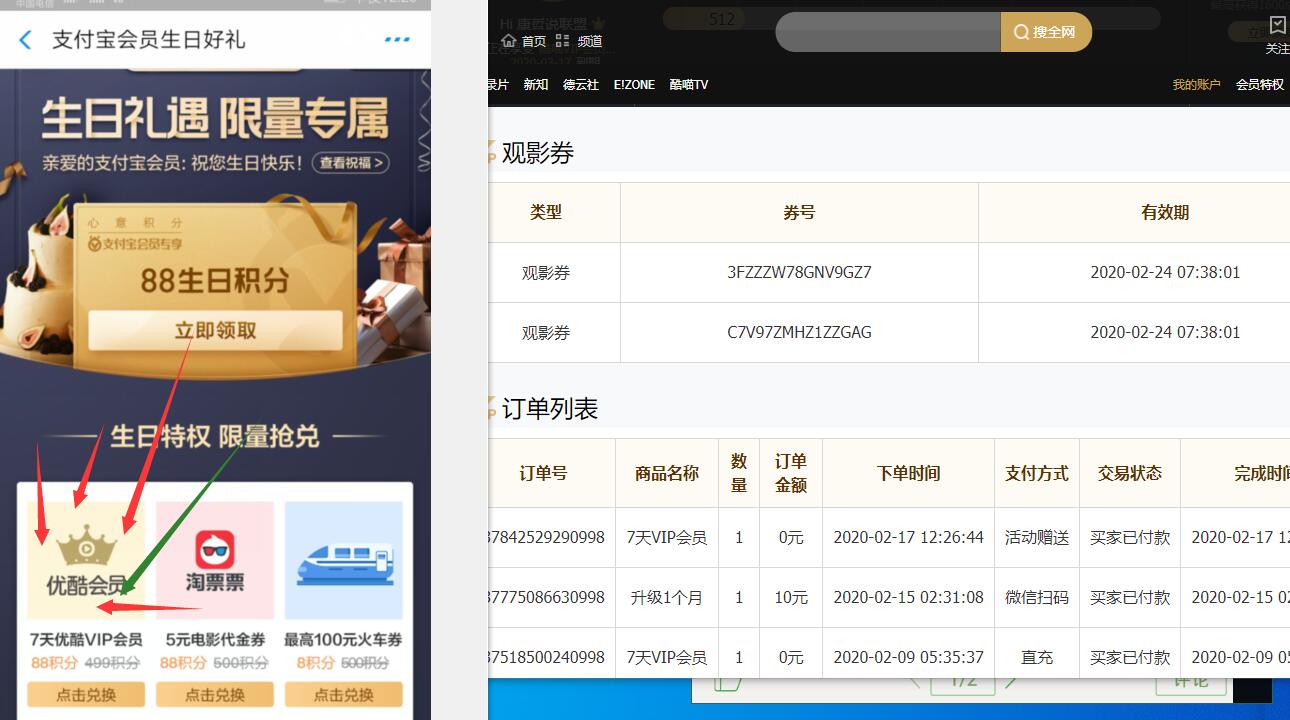Viewport: 1290px width, 720px height.
Task: Open the 频道 channel link
Action: (x=590, y=41)
